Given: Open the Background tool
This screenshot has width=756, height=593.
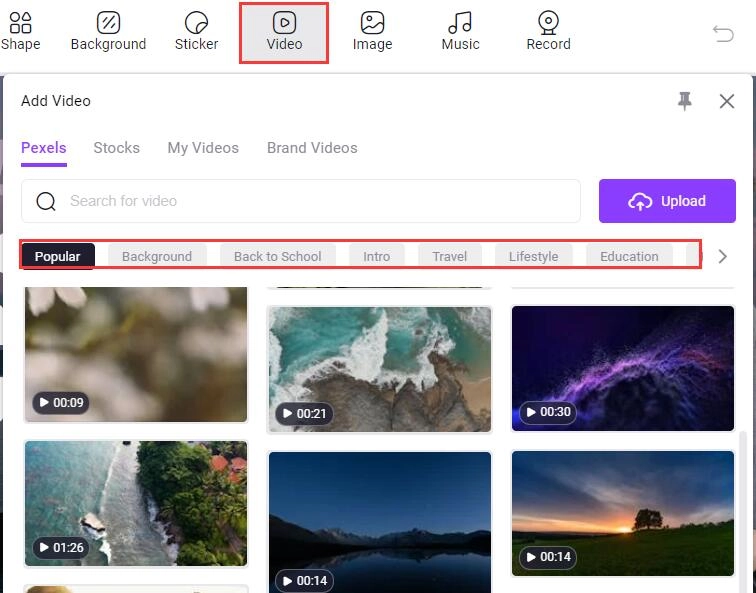Looking at the screenshot, I should (108, 31).
